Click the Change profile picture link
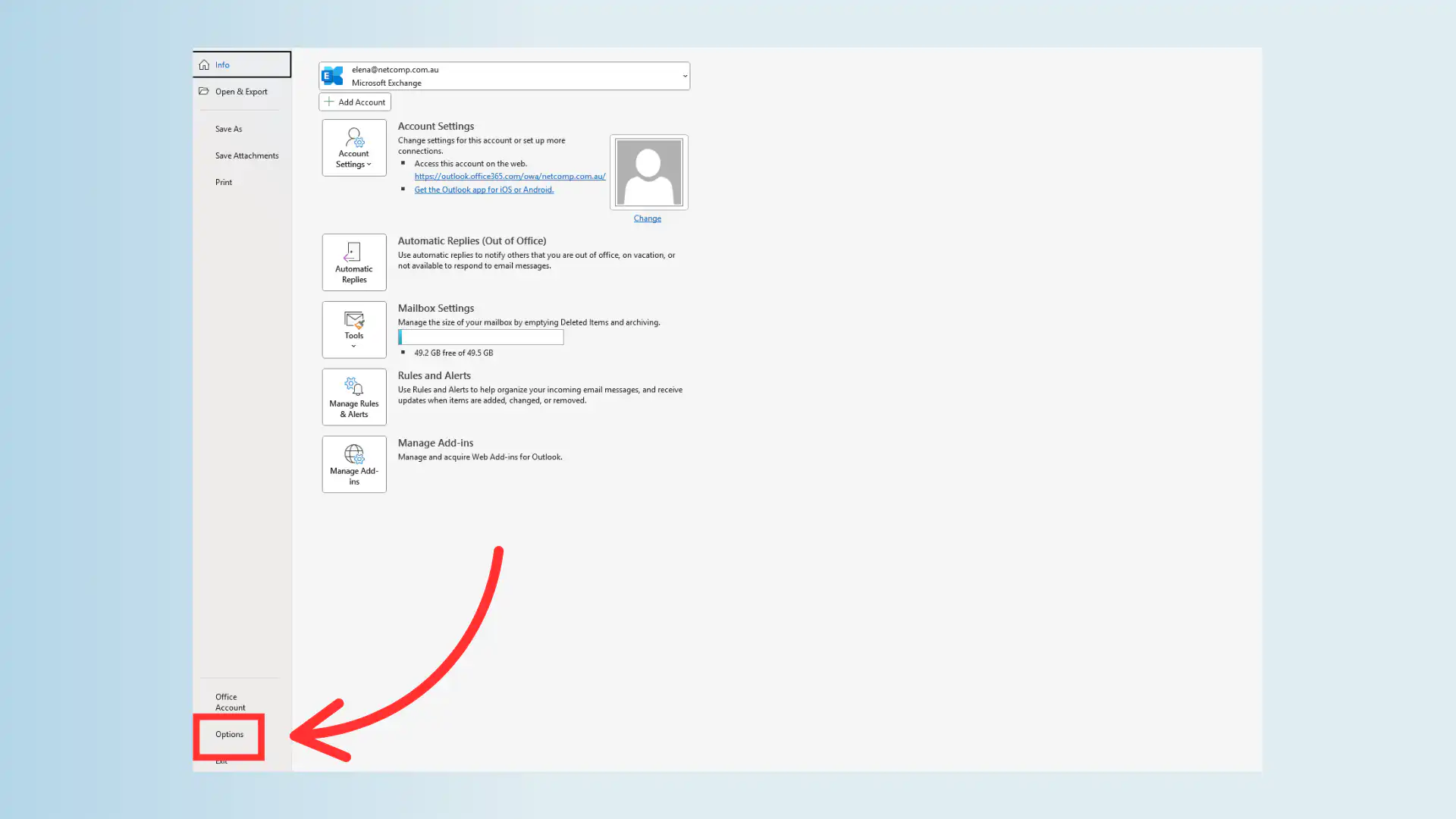This screenshot has height=819, width=1456. click(647, 218)
